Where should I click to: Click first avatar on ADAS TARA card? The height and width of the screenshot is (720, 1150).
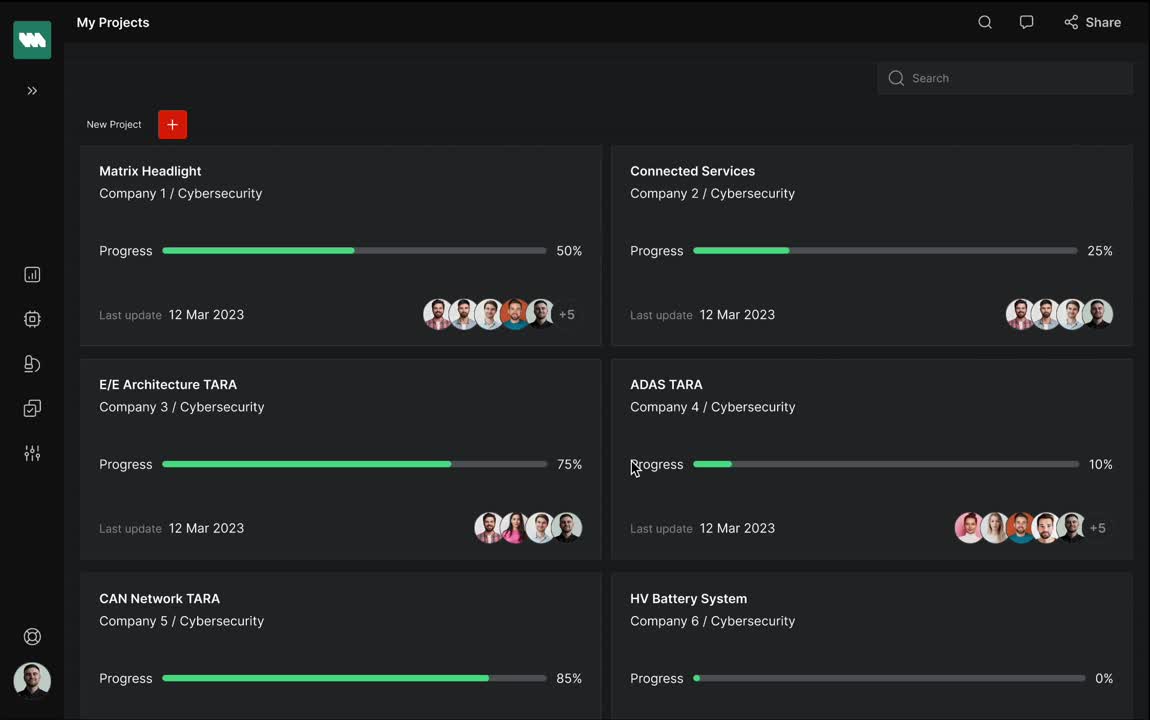(x=969, y=528)
